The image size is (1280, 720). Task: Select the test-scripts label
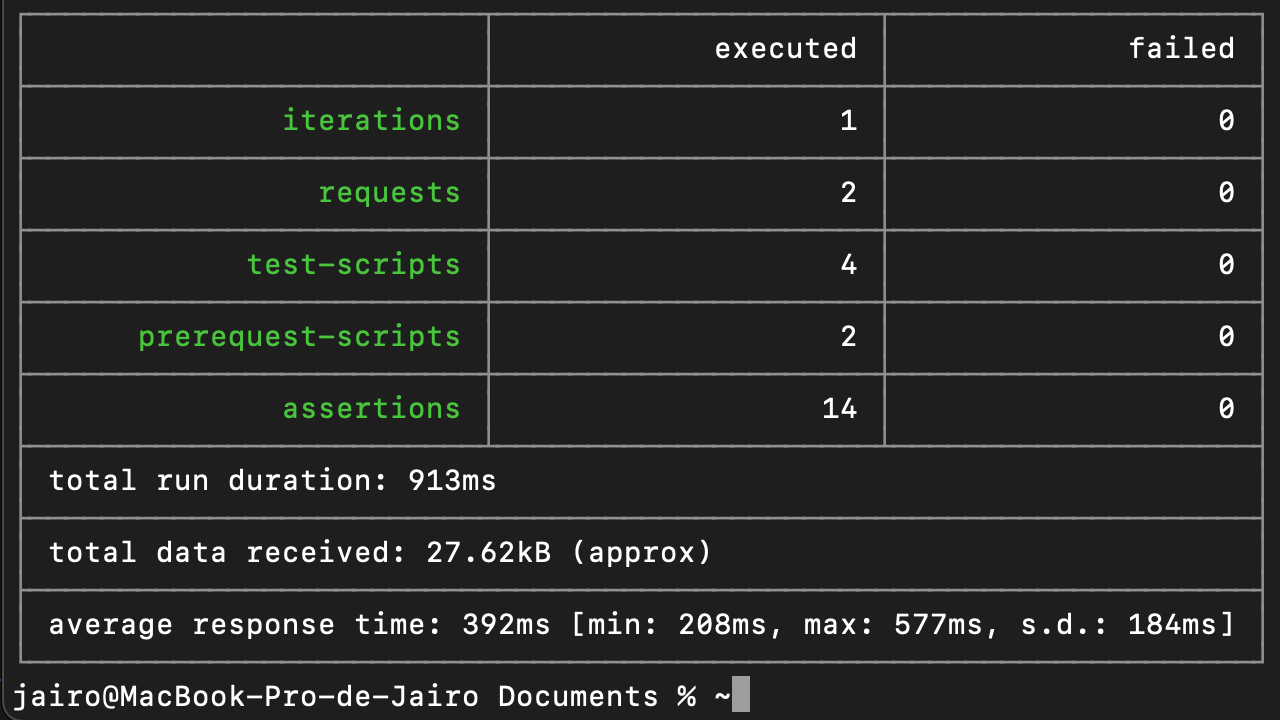tap(353, 265)
